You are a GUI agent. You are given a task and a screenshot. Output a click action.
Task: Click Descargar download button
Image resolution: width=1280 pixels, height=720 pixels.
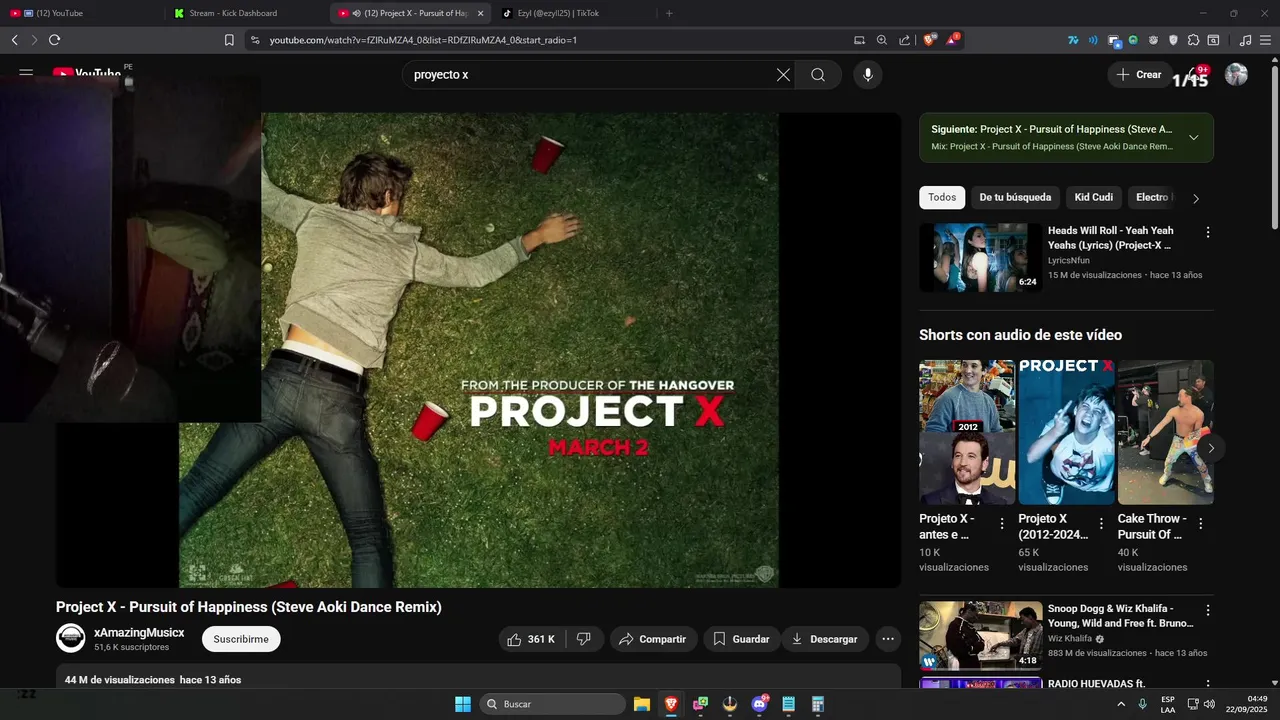pos(825,639)
